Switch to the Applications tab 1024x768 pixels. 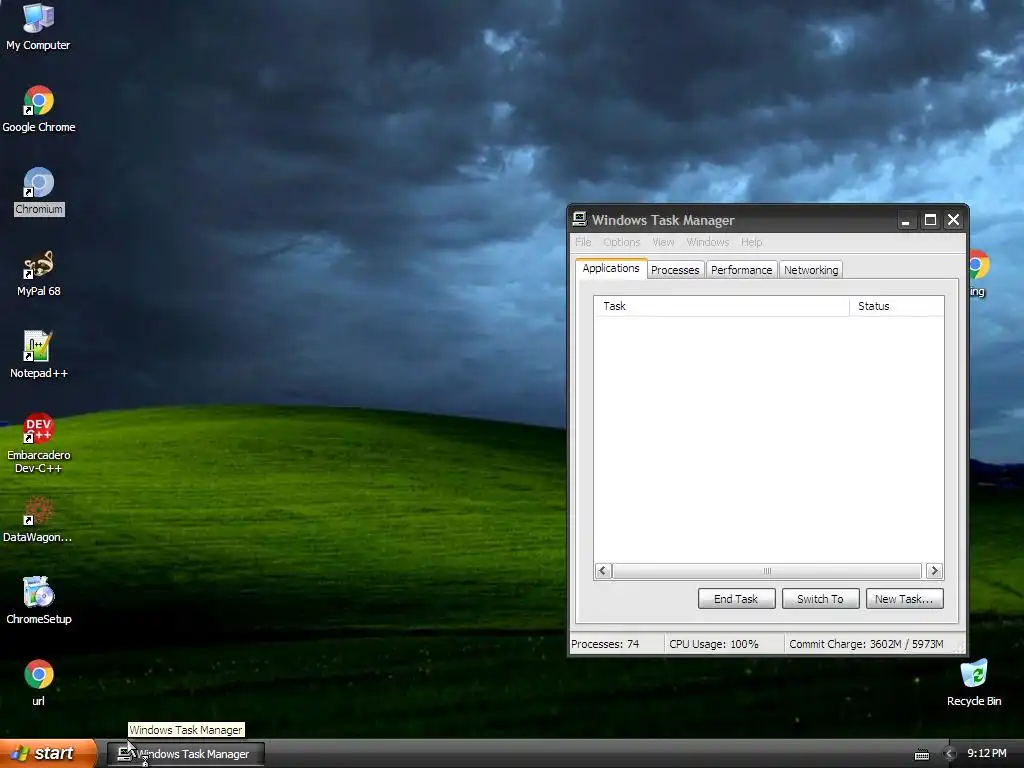pos(611,268)
